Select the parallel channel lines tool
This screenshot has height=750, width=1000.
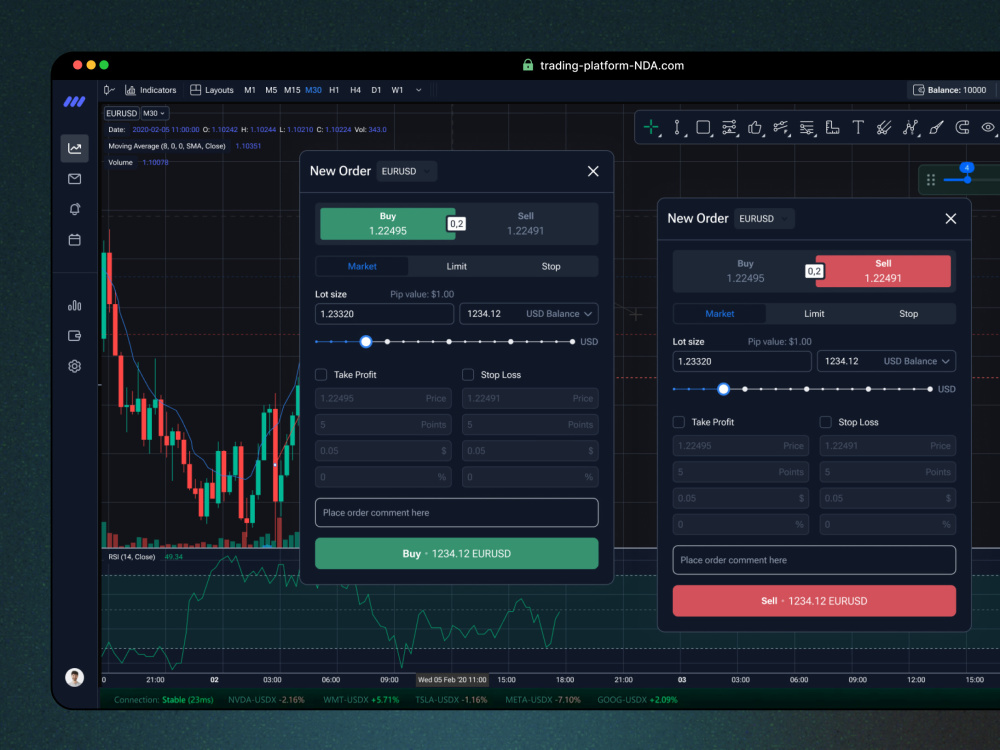point(884,128)
